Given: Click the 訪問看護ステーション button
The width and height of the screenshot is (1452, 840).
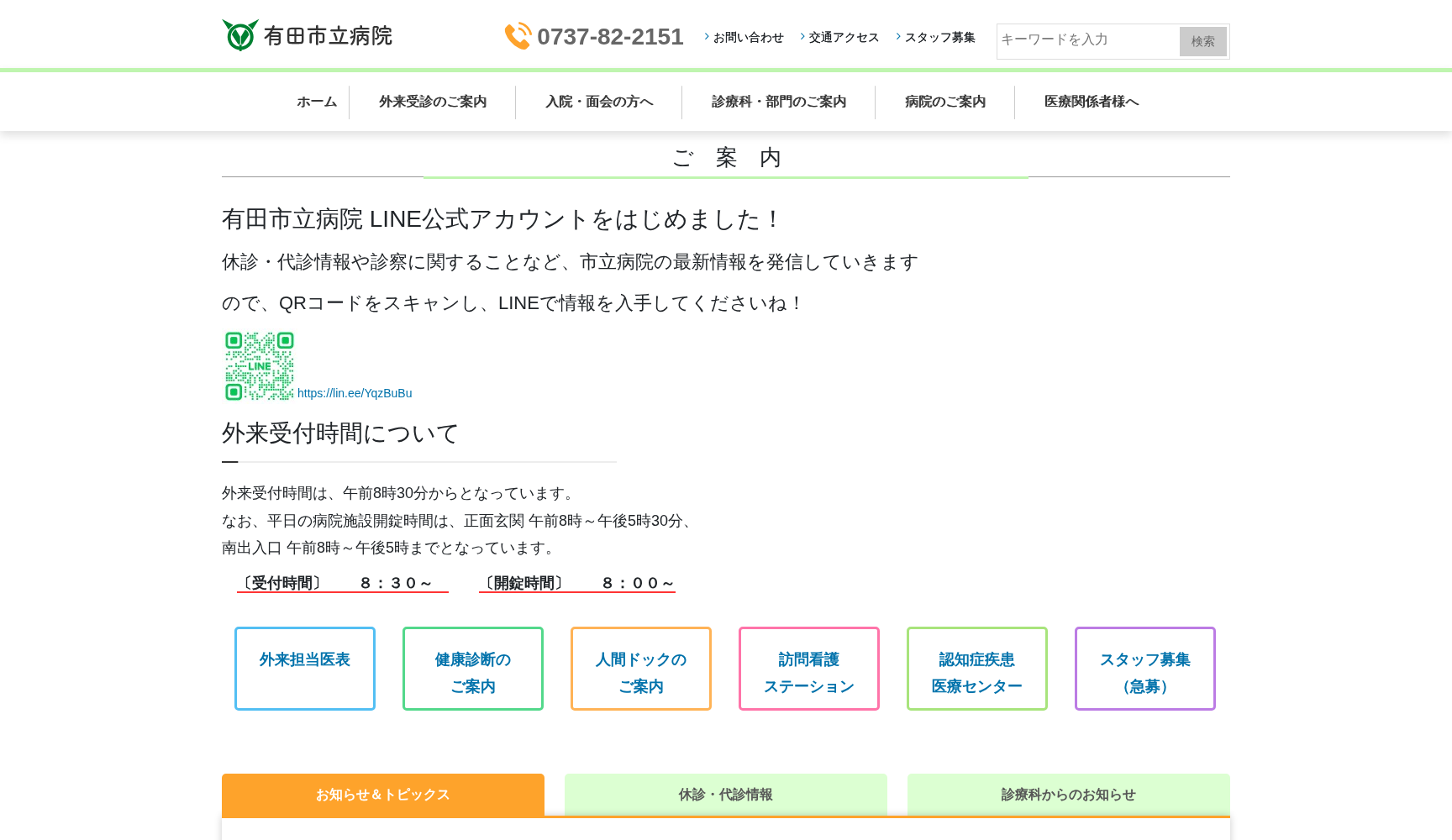Looking at the screenshot, I should pos(809,669).
